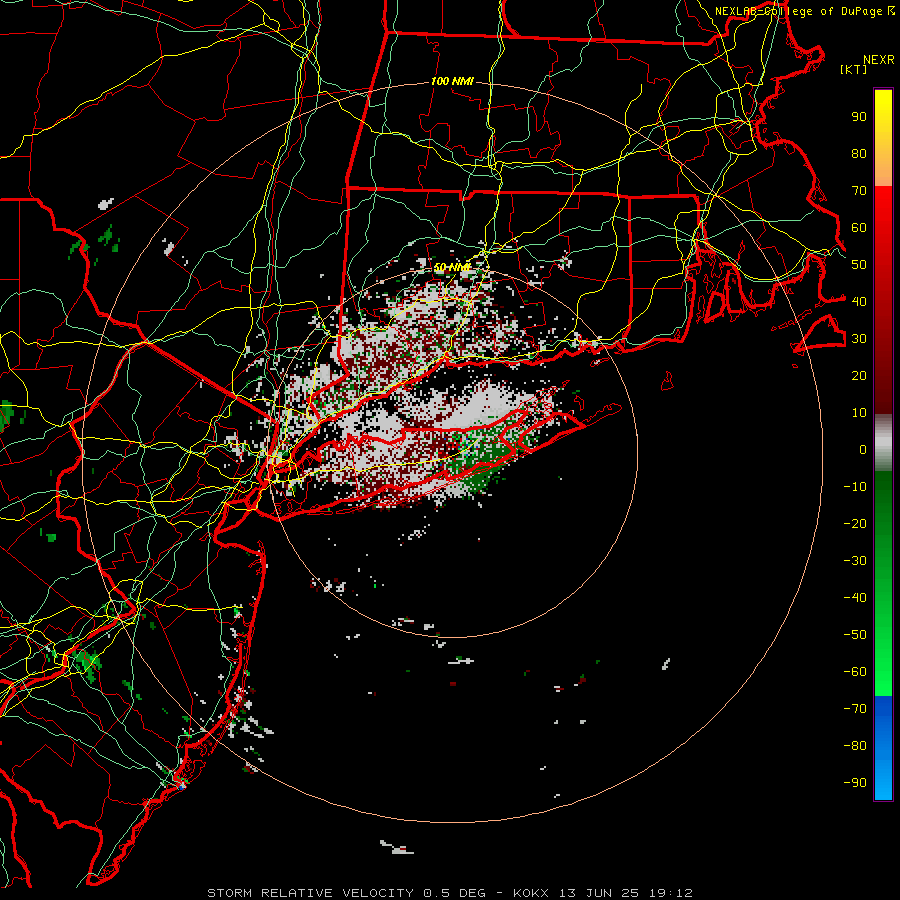The image size is (900, 900).
Task: Click the -30 value on velocity scale
Action: (x=855, y=561)
